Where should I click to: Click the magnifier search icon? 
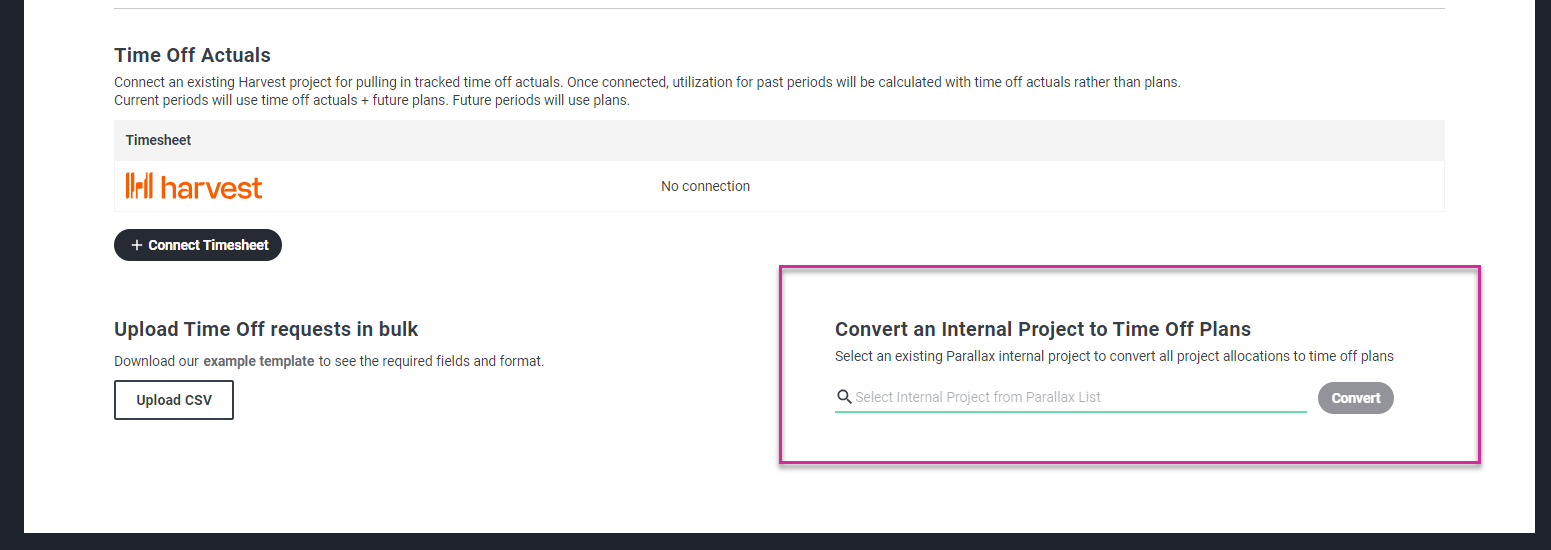pyautogui.click(x=844, y=397)
